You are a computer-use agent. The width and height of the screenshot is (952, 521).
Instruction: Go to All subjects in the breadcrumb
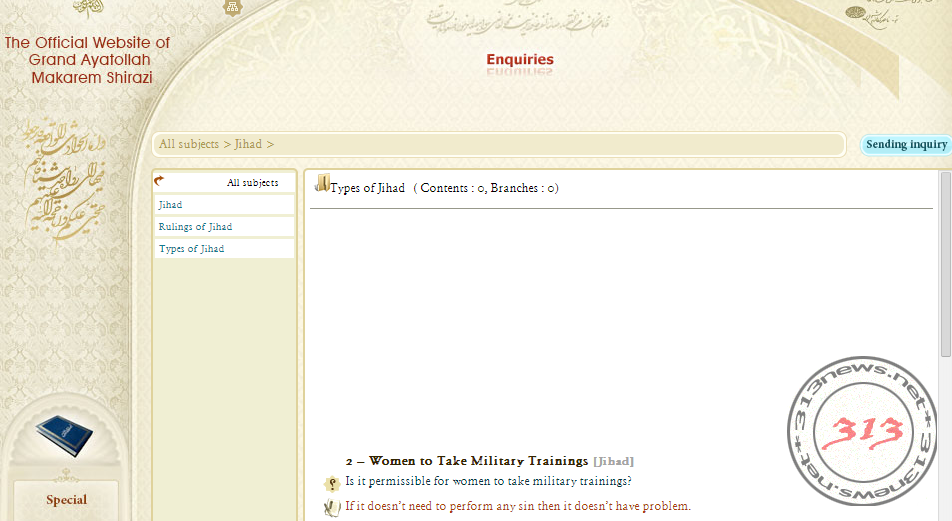tap(189, 145)
